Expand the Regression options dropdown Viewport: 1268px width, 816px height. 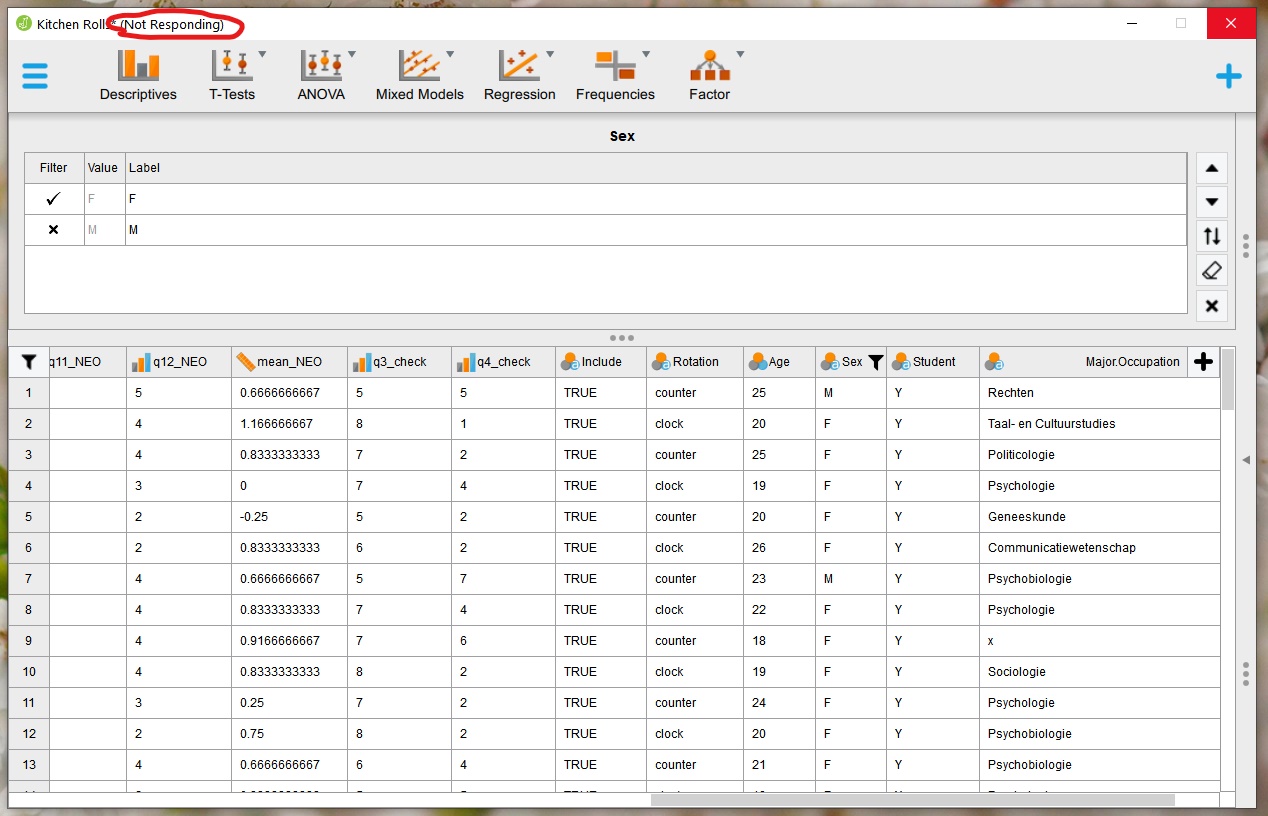(x=548, y=55)
